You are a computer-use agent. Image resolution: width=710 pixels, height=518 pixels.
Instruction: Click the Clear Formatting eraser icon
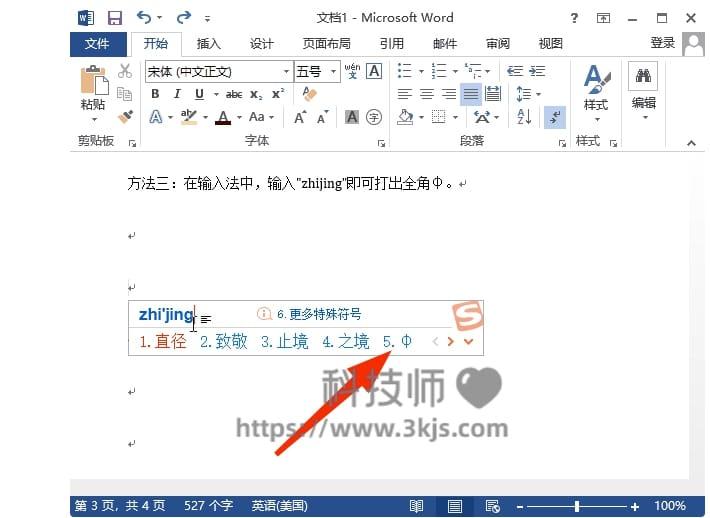[x=310, y=94]
